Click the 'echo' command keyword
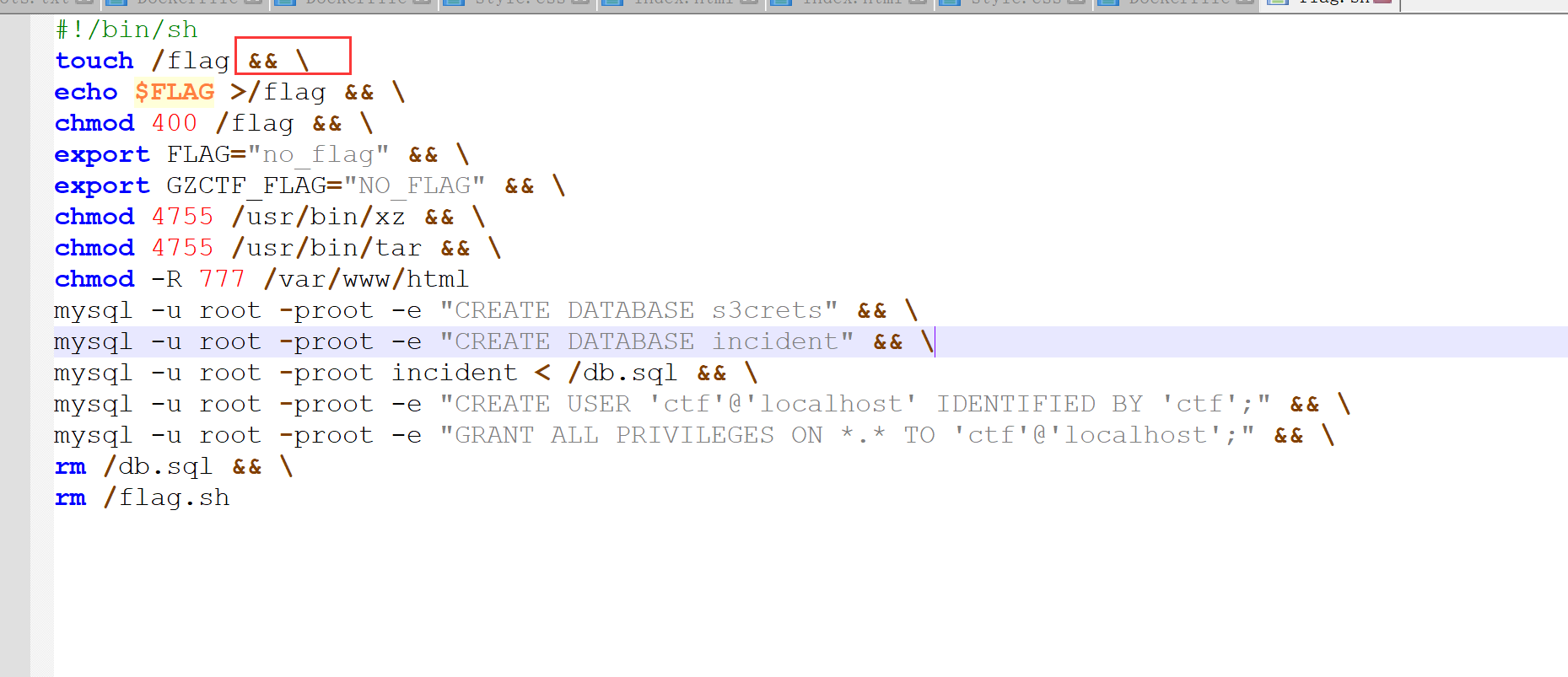Viewport: 1568px width, 677px height. click(x=86, y=92)
